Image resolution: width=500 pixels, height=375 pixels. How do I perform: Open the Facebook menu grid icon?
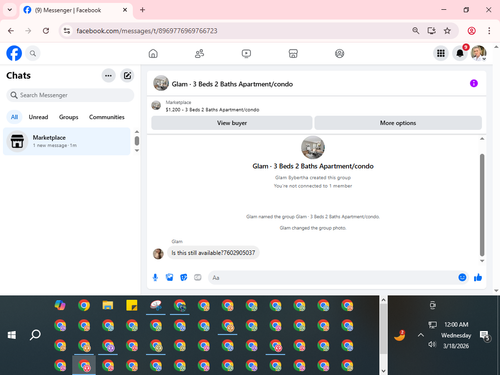click(x=441, y=53)
